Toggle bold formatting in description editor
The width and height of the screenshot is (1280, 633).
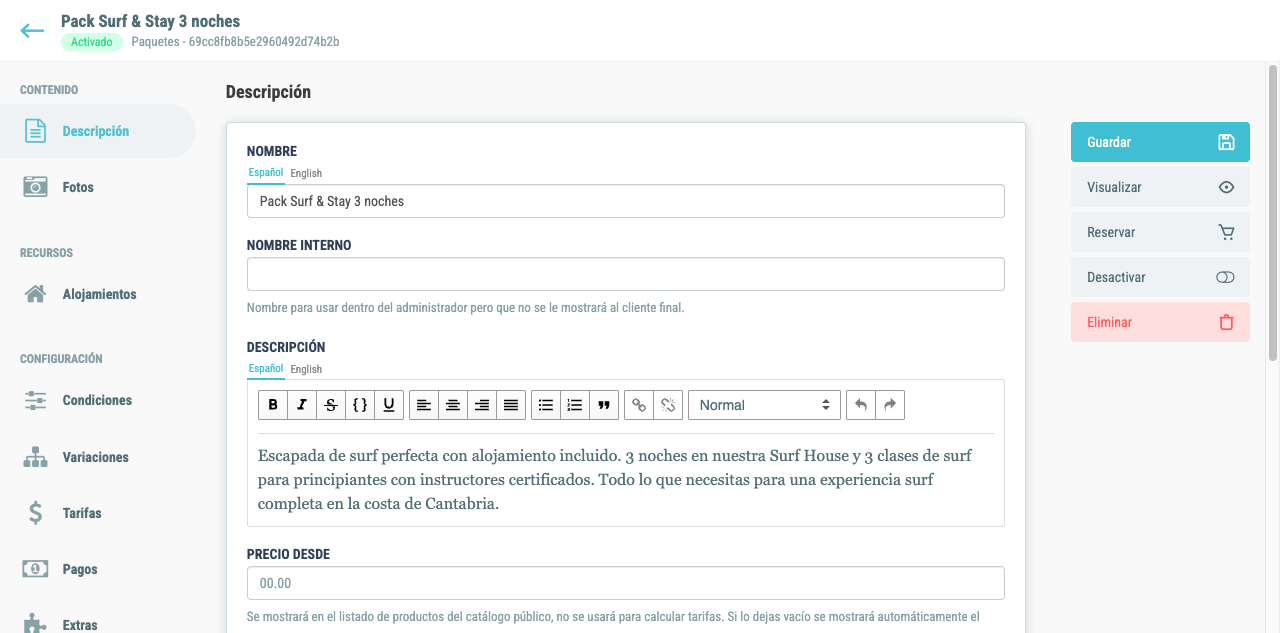273,405
